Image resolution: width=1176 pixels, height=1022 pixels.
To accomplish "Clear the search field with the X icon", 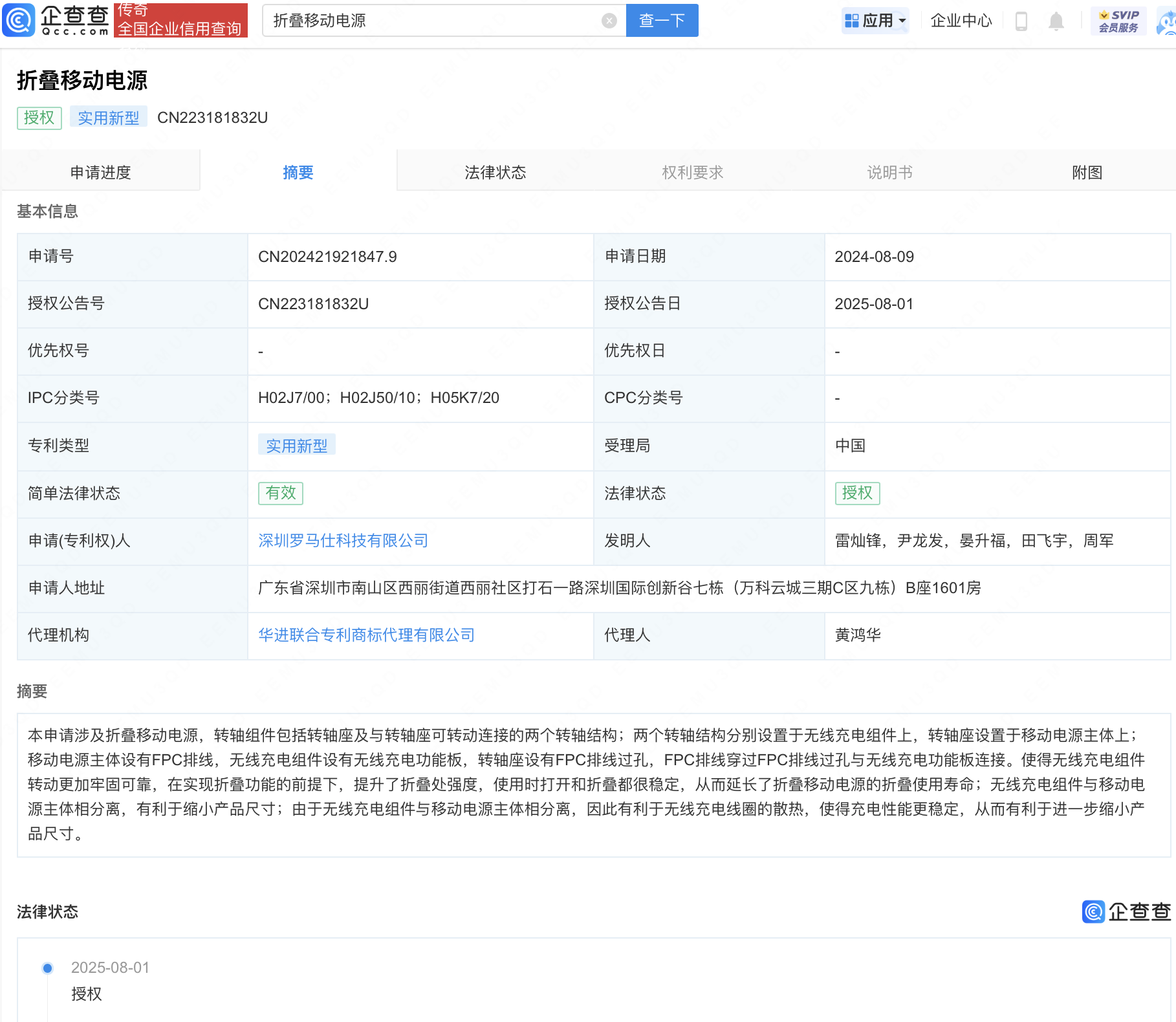I will click(x=609, y=21).
